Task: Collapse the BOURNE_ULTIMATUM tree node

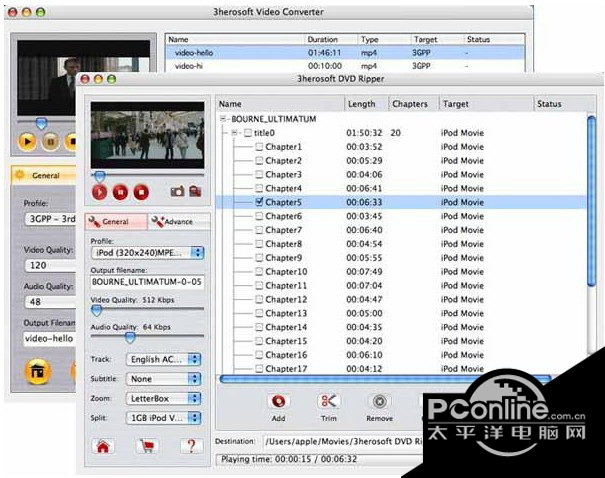Action: (x=223, y=118)
